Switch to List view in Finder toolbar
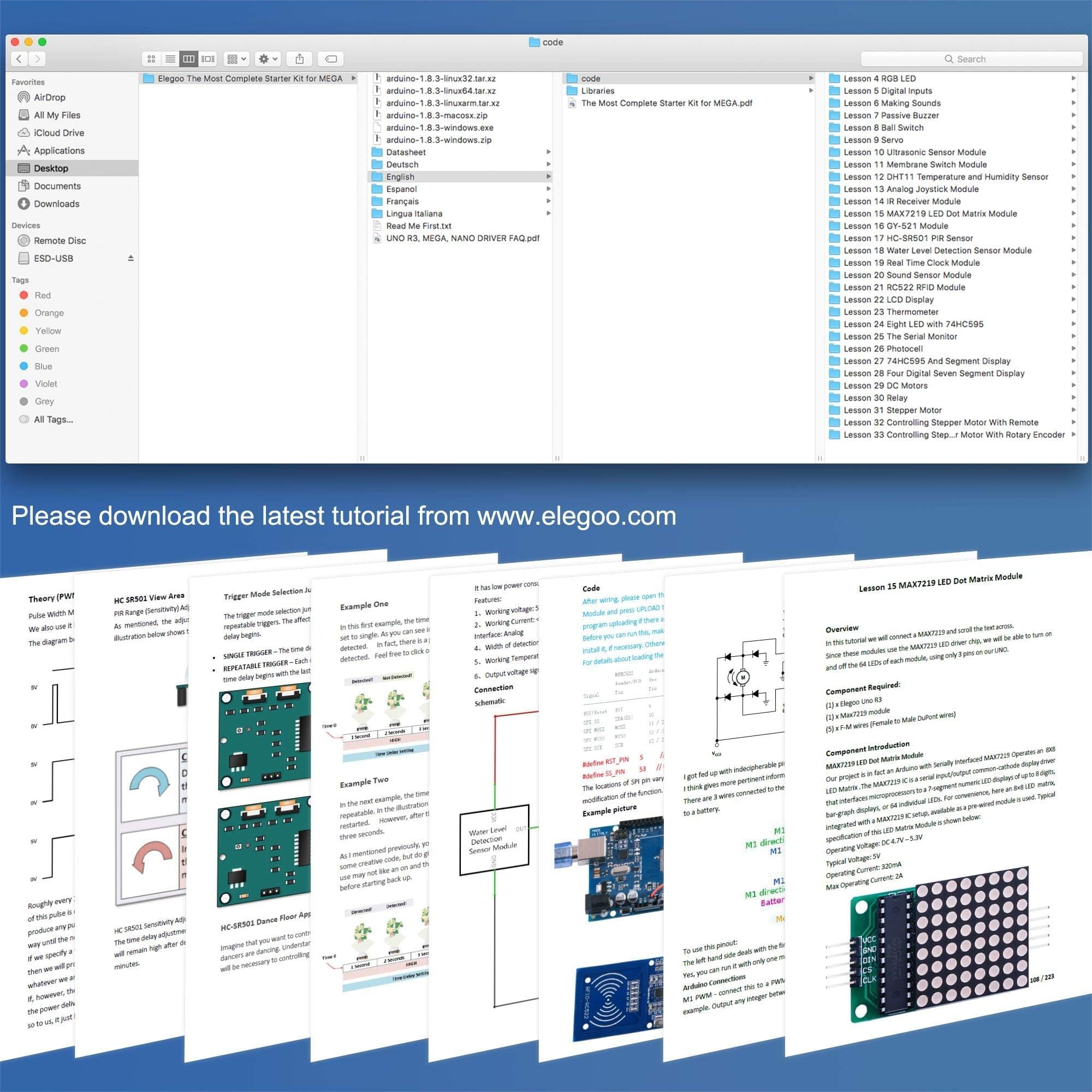 coord(170,59)
